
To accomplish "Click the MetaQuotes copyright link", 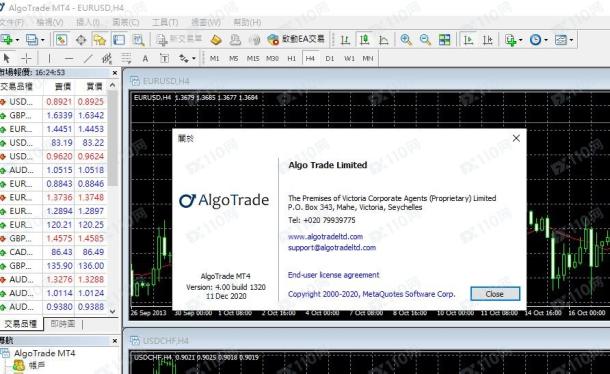I will click(371, 294).
